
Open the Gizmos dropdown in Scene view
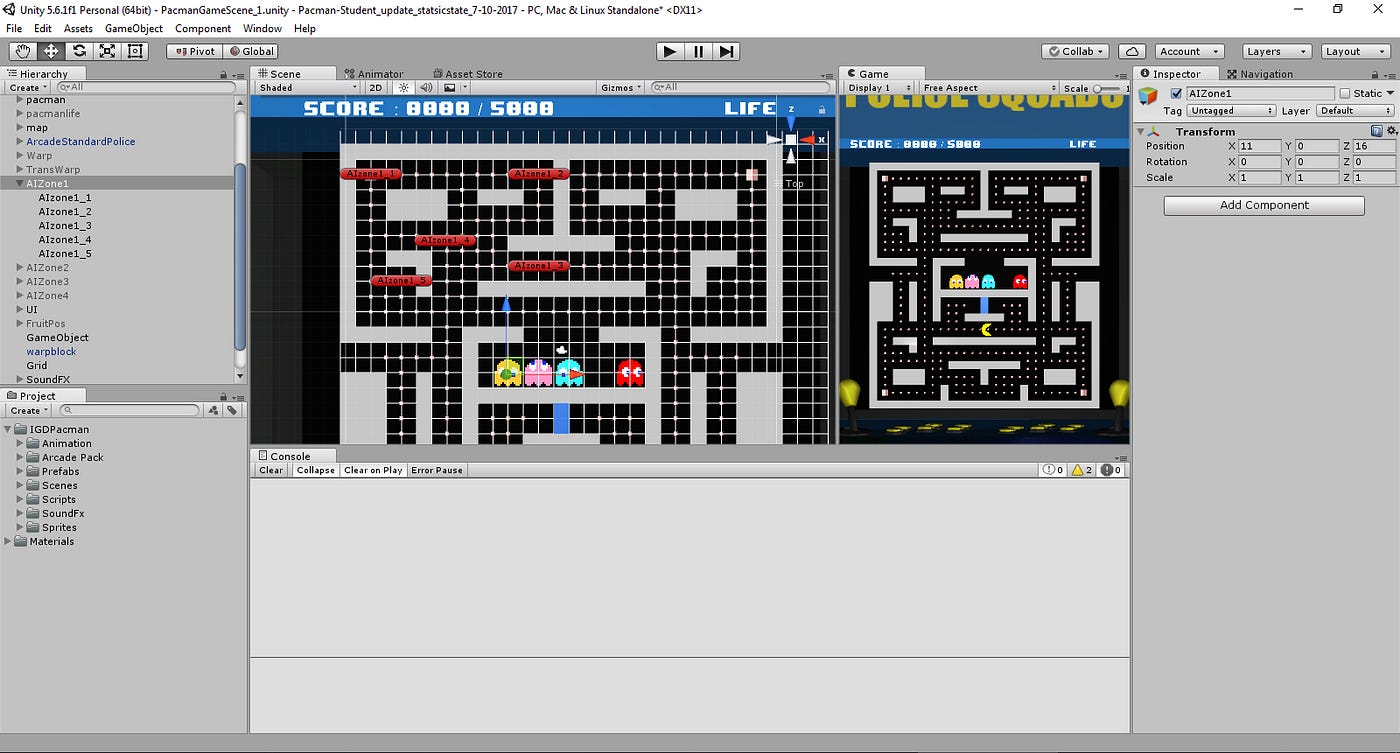pyautogui.click(x=620, y=87)
